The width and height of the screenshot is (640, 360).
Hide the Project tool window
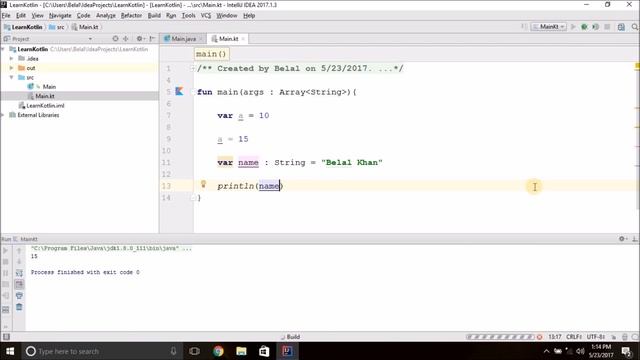click(x=152, y=39)
